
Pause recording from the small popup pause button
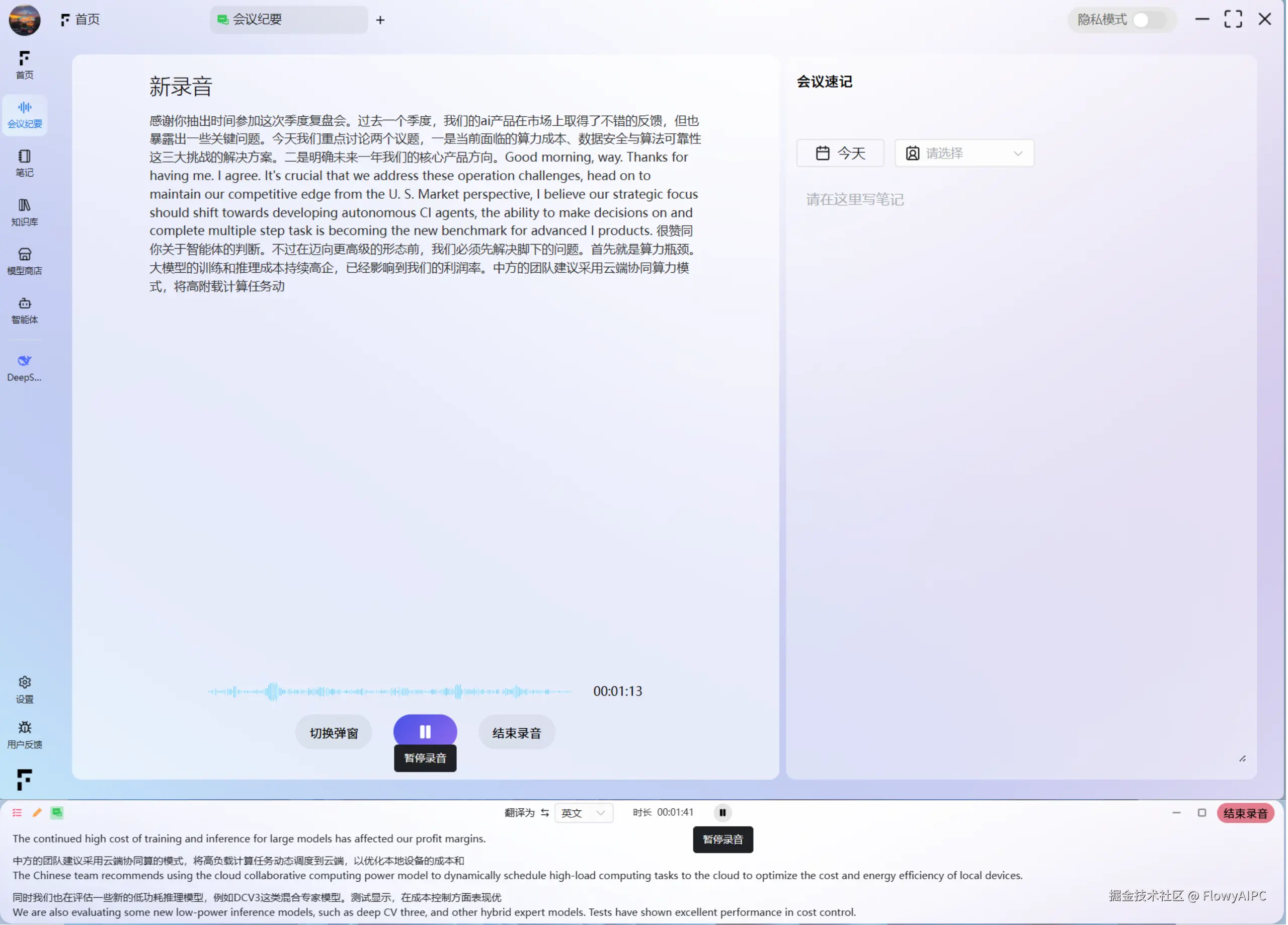click(x=722, y=812)
